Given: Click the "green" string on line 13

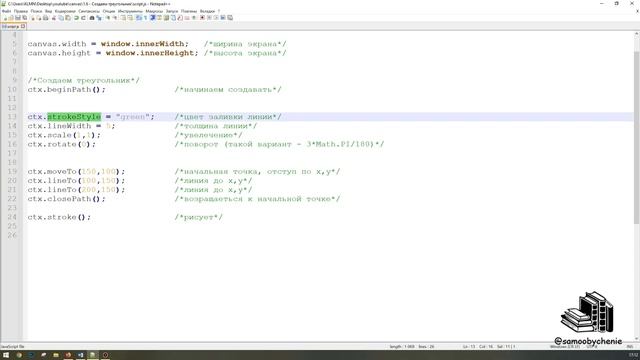Looking at the screenshot, I should click(x=133, y=117).
